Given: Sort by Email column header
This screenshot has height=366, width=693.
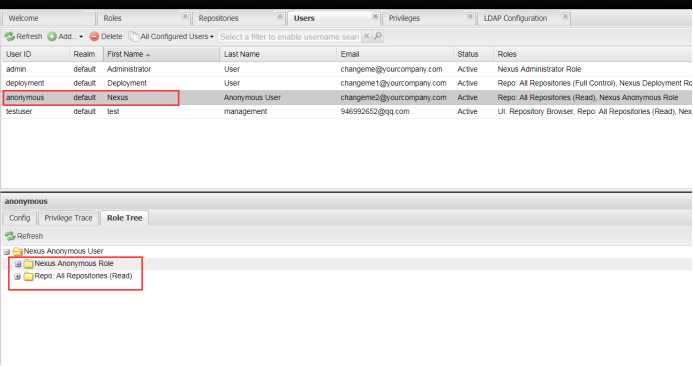Looking at the screenshot, I should (x=395, y=54).
